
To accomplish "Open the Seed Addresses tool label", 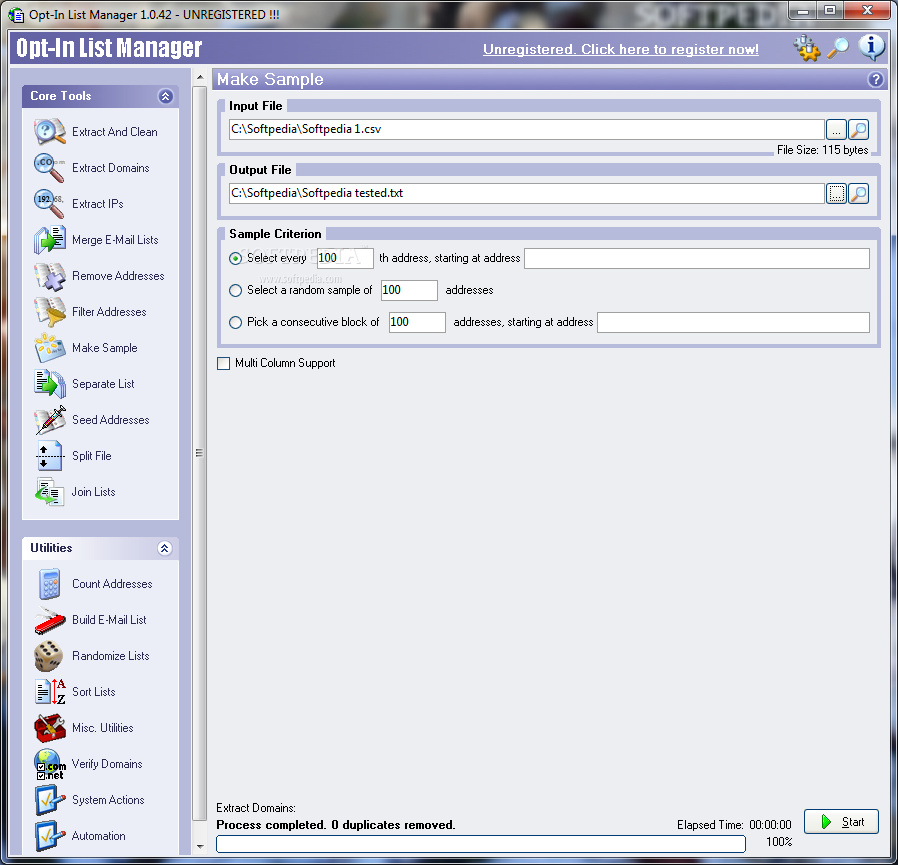I will [x=111, y=420].
